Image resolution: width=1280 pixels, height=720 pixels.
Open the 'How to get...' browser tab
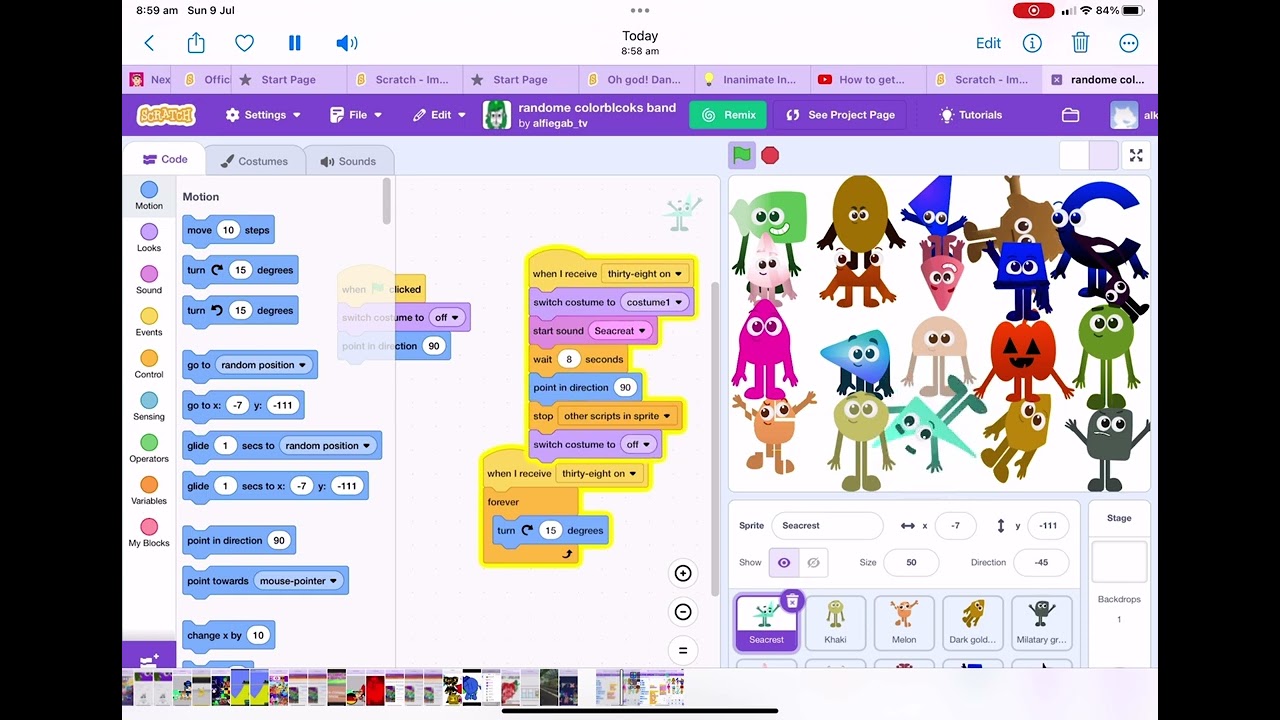pos(868,80)
